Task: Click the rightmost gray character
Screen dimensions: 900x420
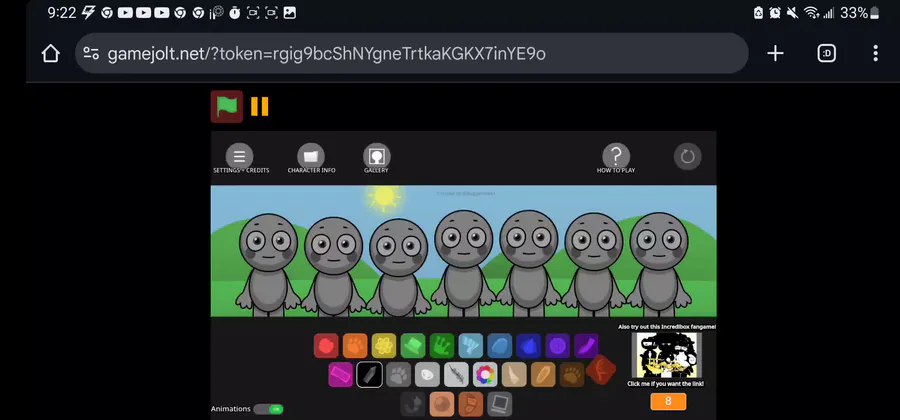Action: [658, 264]
